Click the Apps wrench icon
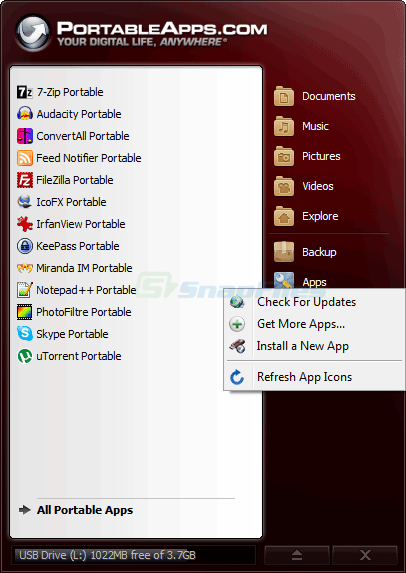Viewport: 406px width, 573px height. (284, 281)
